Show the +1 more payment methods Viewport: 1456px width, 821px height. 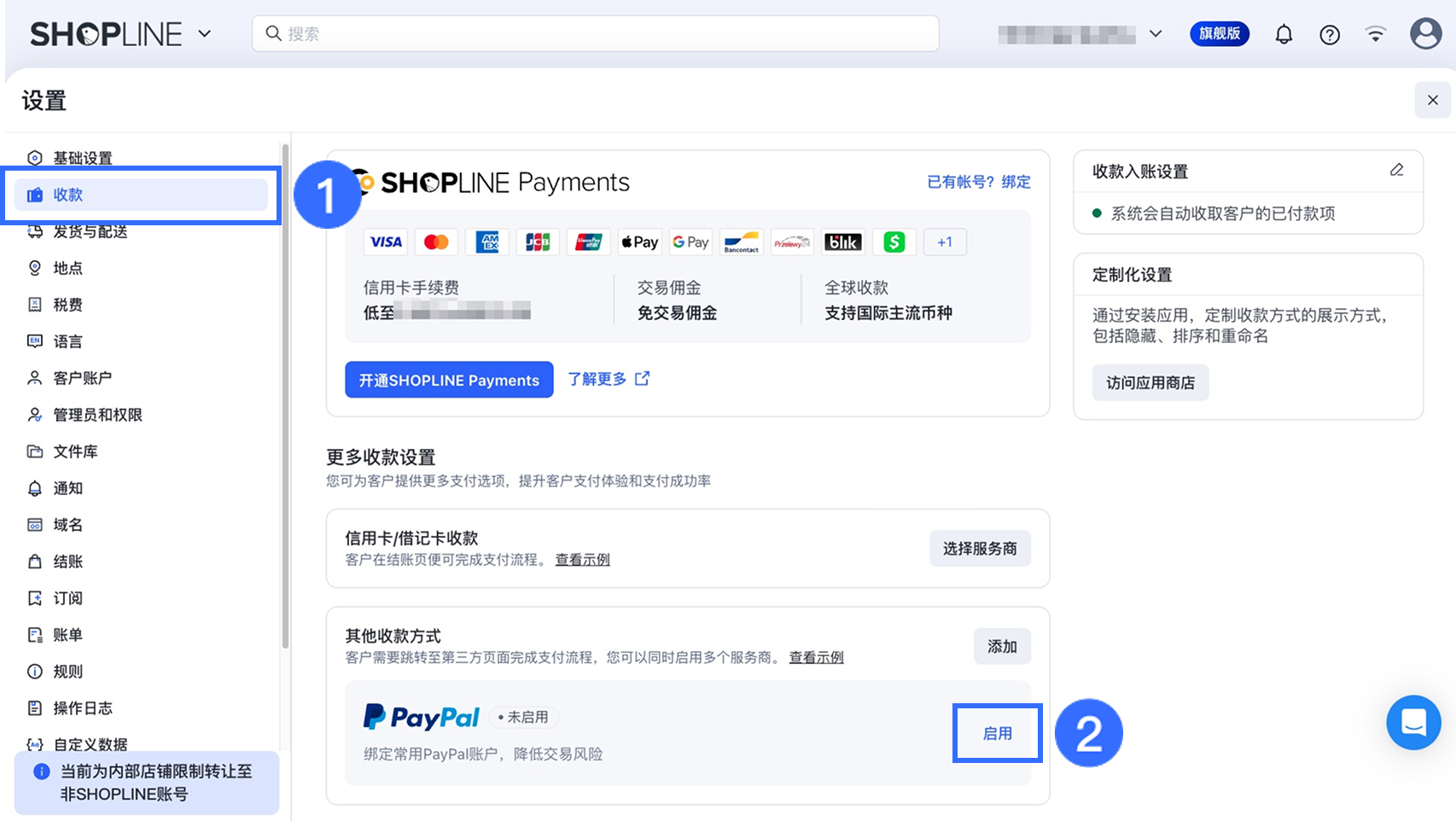click(945, 242)
